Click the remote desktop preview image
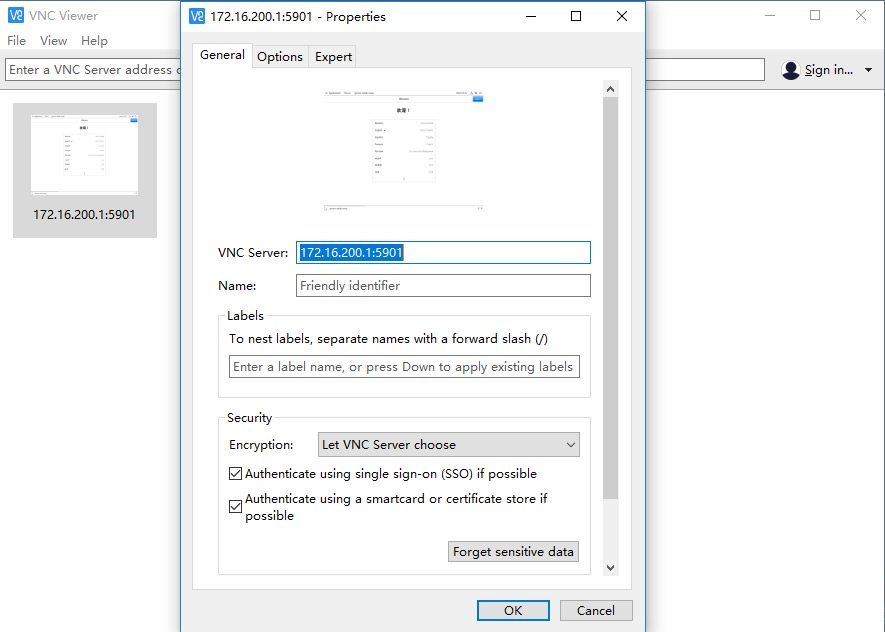Viewport: 885px width, 632px height. [x=404, y=150]
